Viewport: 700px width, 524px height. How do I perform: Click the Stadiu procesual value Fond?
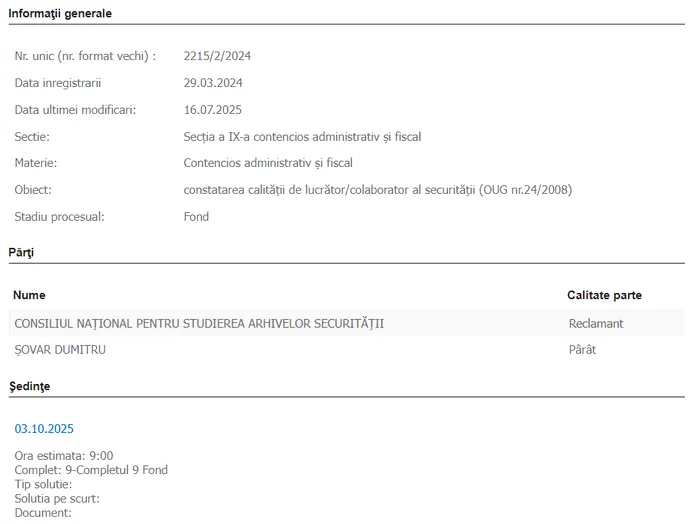point(196,217)
